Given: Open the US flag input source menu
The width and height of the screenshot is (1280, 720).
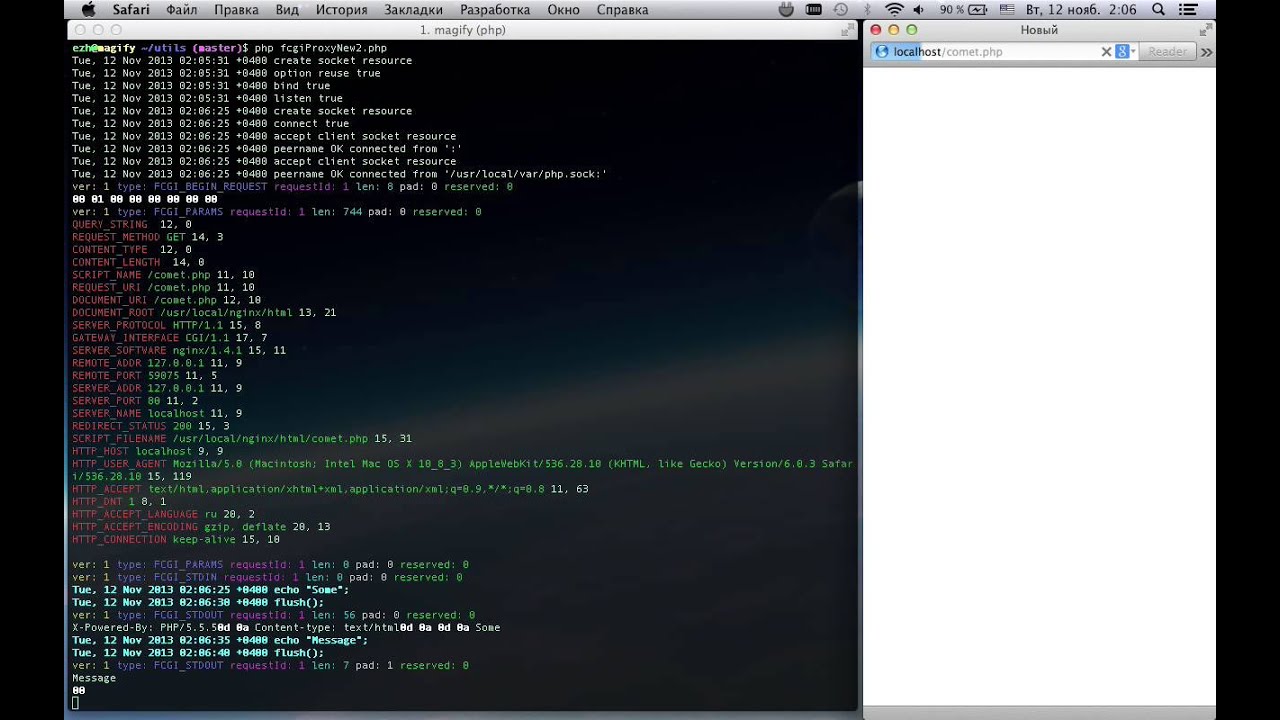Looking at the screenshot, I should click(1006, 9).
